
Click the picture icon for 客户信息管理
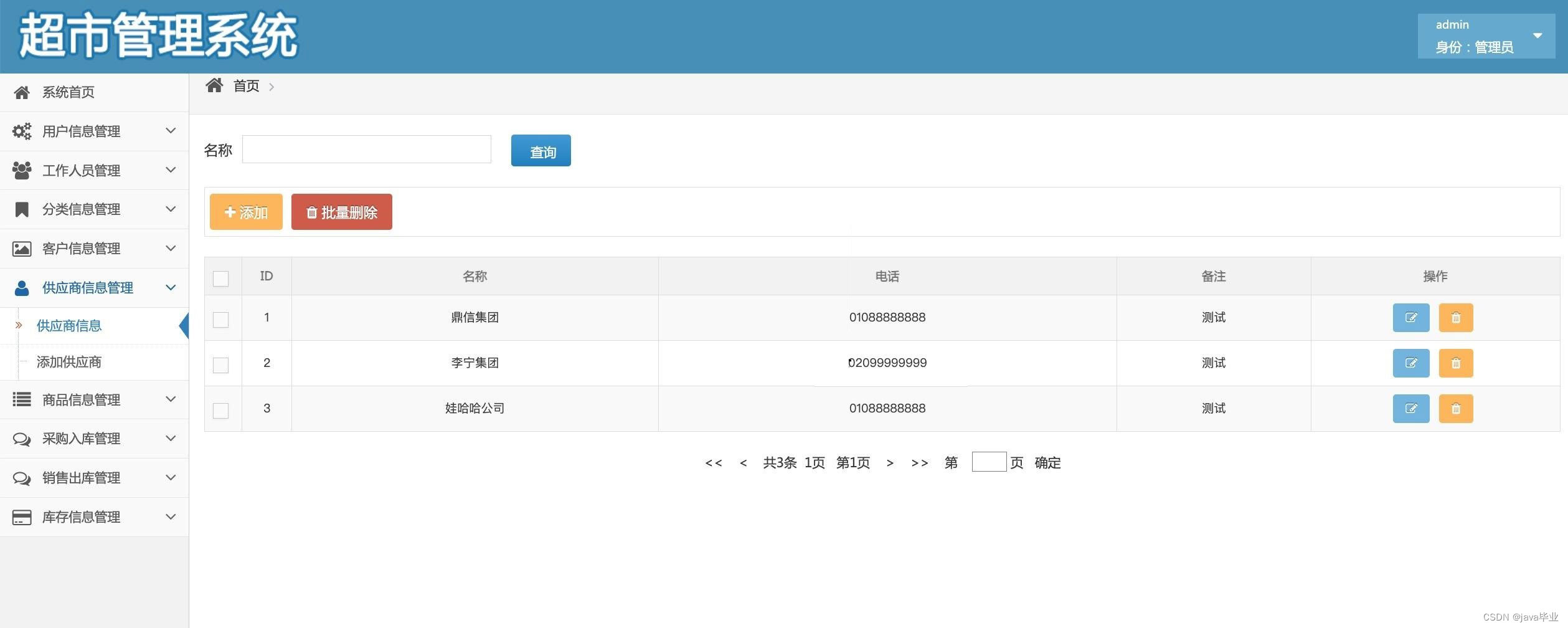[22, 249]
